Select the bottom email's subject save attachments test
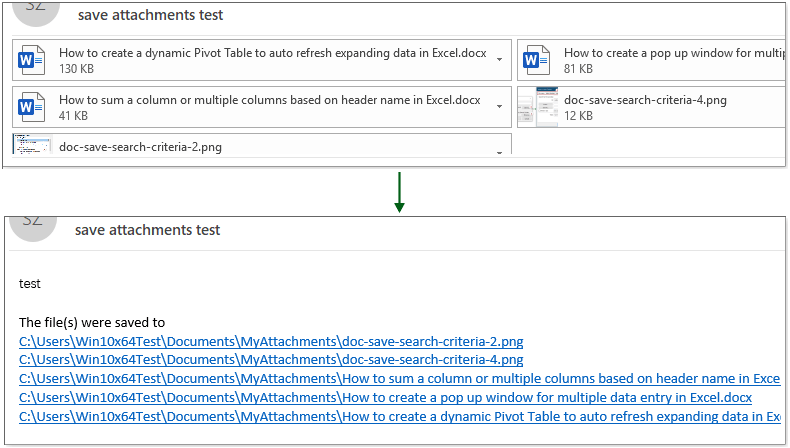Viewport: 790px width, 448px height. (x=147, y=230)
